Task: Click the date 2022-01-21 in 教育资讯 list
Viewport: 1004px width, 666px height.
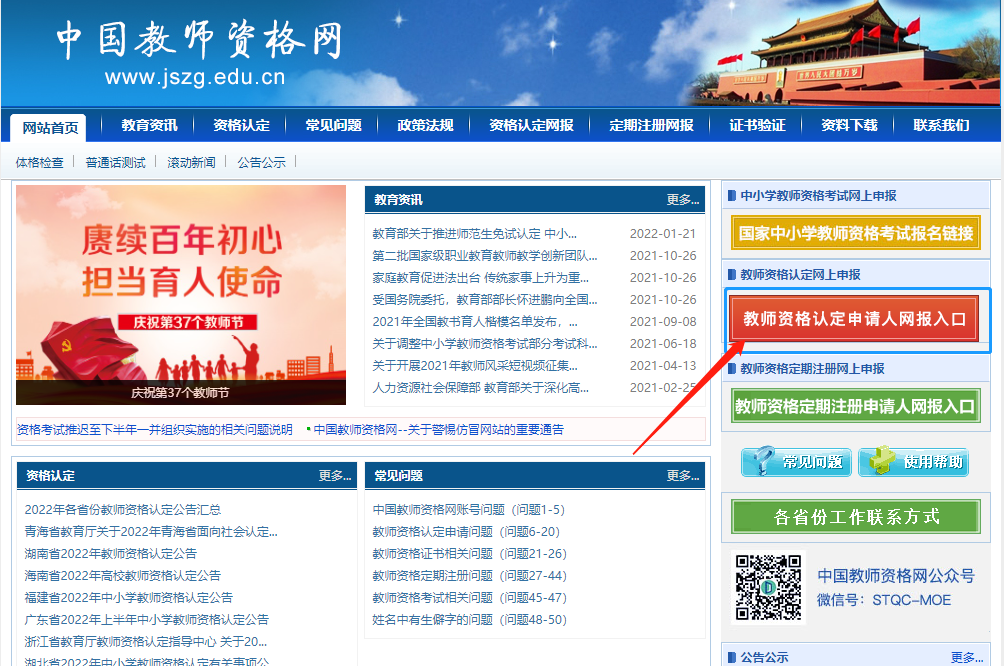Action: tap(663, 234)
